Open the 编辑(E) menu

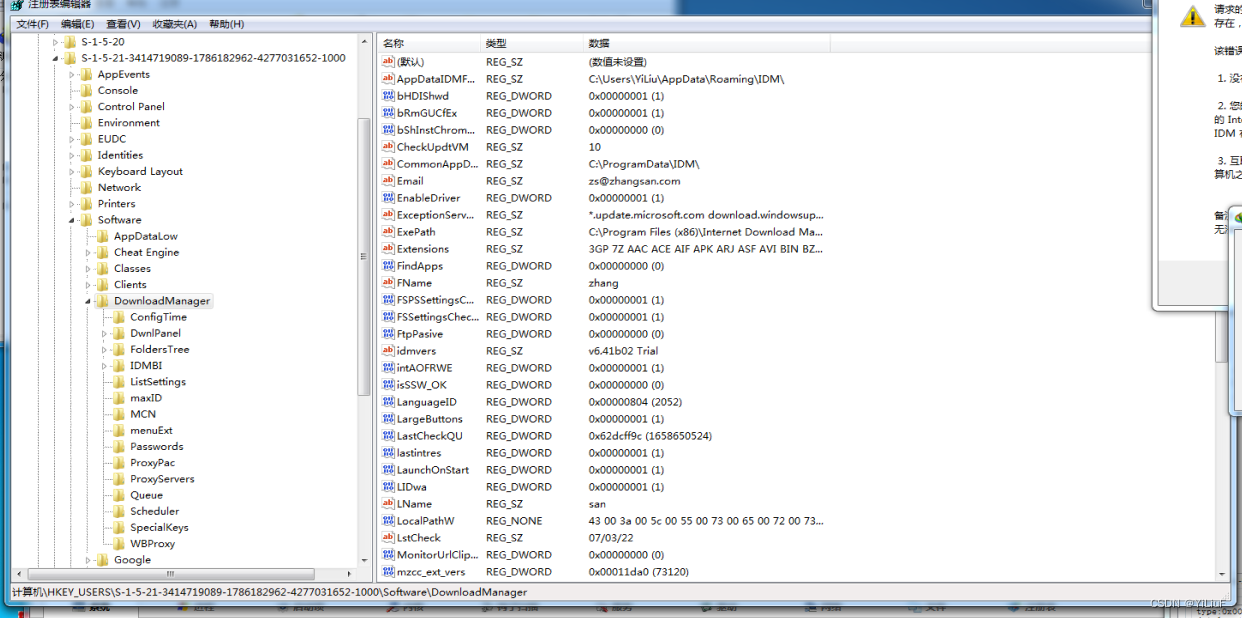click(x=77, y=24)
